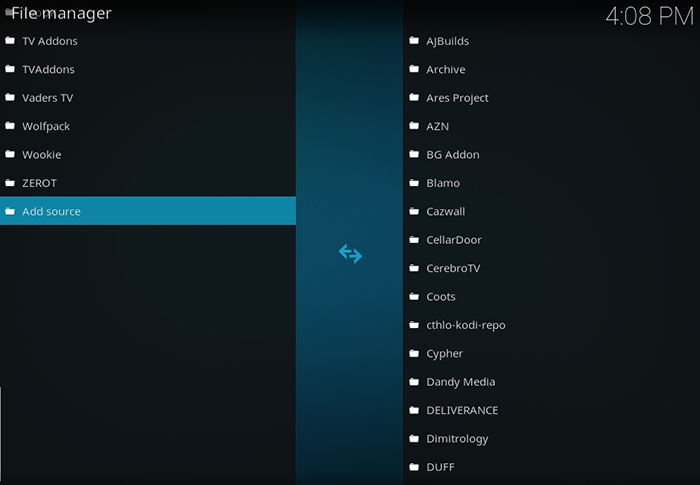This screenshot has width=700, height=485.
Task: Click the folder icon next to ZEROT
Action: [x=10, y=183]
